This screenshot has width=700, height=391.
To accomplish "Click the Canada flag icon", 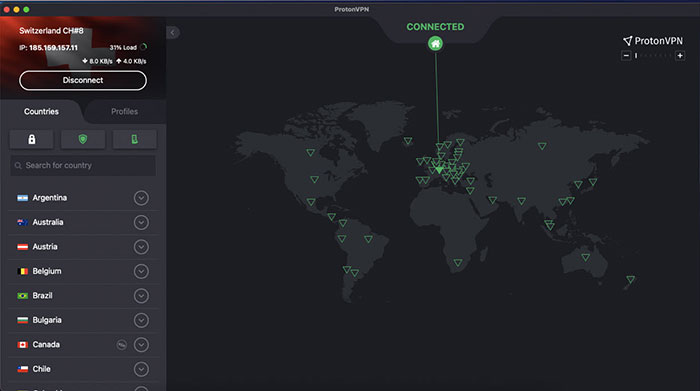I will coord(22,345).
